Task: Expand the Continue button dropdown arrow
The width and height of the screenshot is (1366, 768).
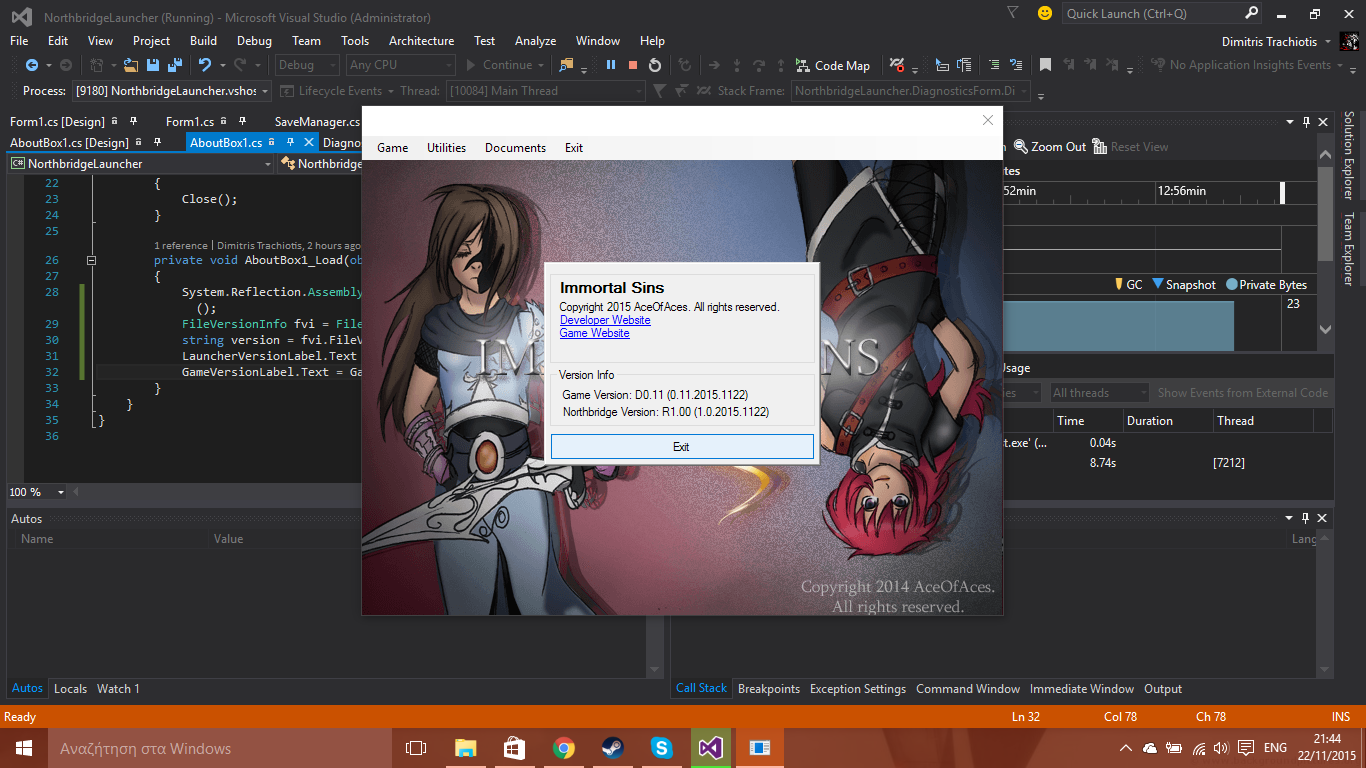Action: pos(541,65)
